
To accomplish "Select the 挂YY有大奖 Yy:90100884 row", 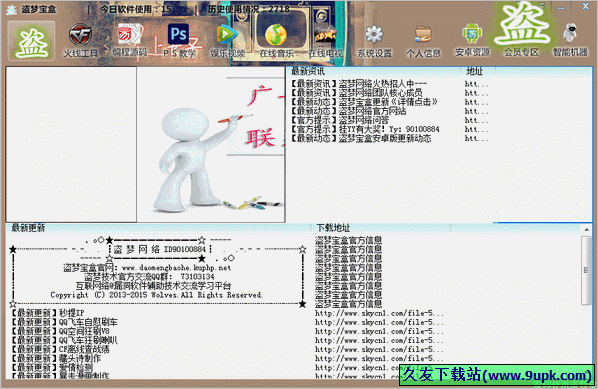I will [x=389, y=129].
